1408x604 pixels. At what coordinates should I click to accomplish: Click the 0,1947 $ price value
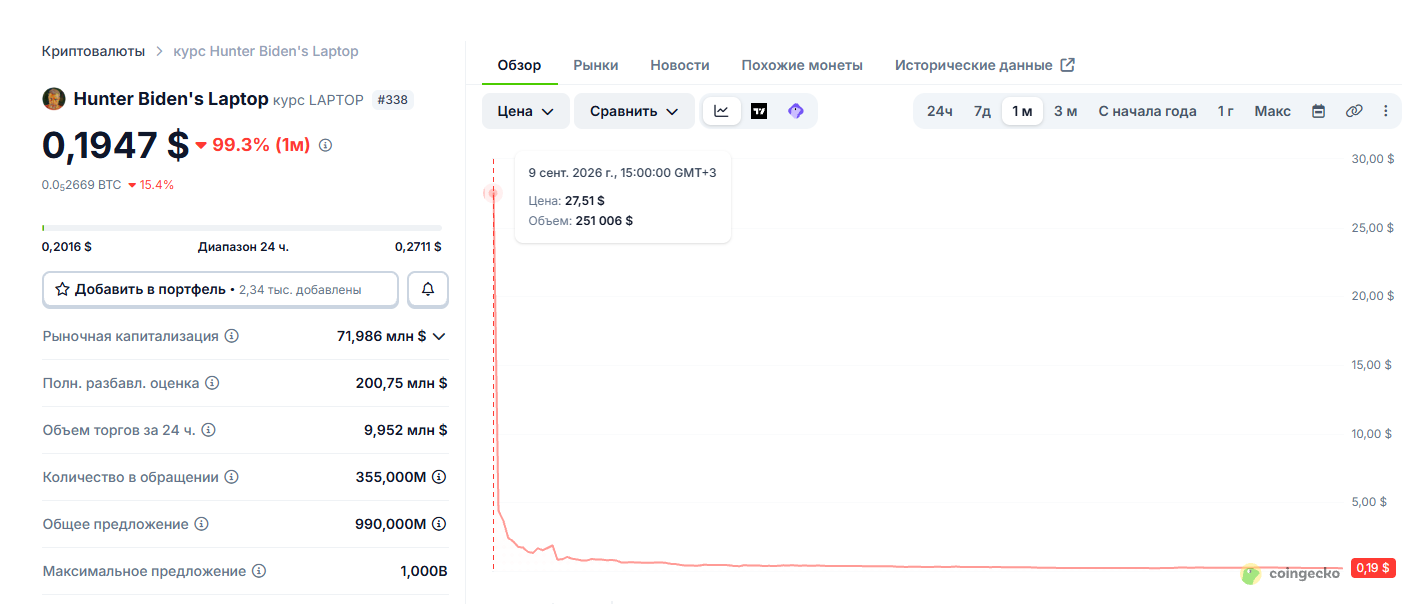tap(115, 145)
